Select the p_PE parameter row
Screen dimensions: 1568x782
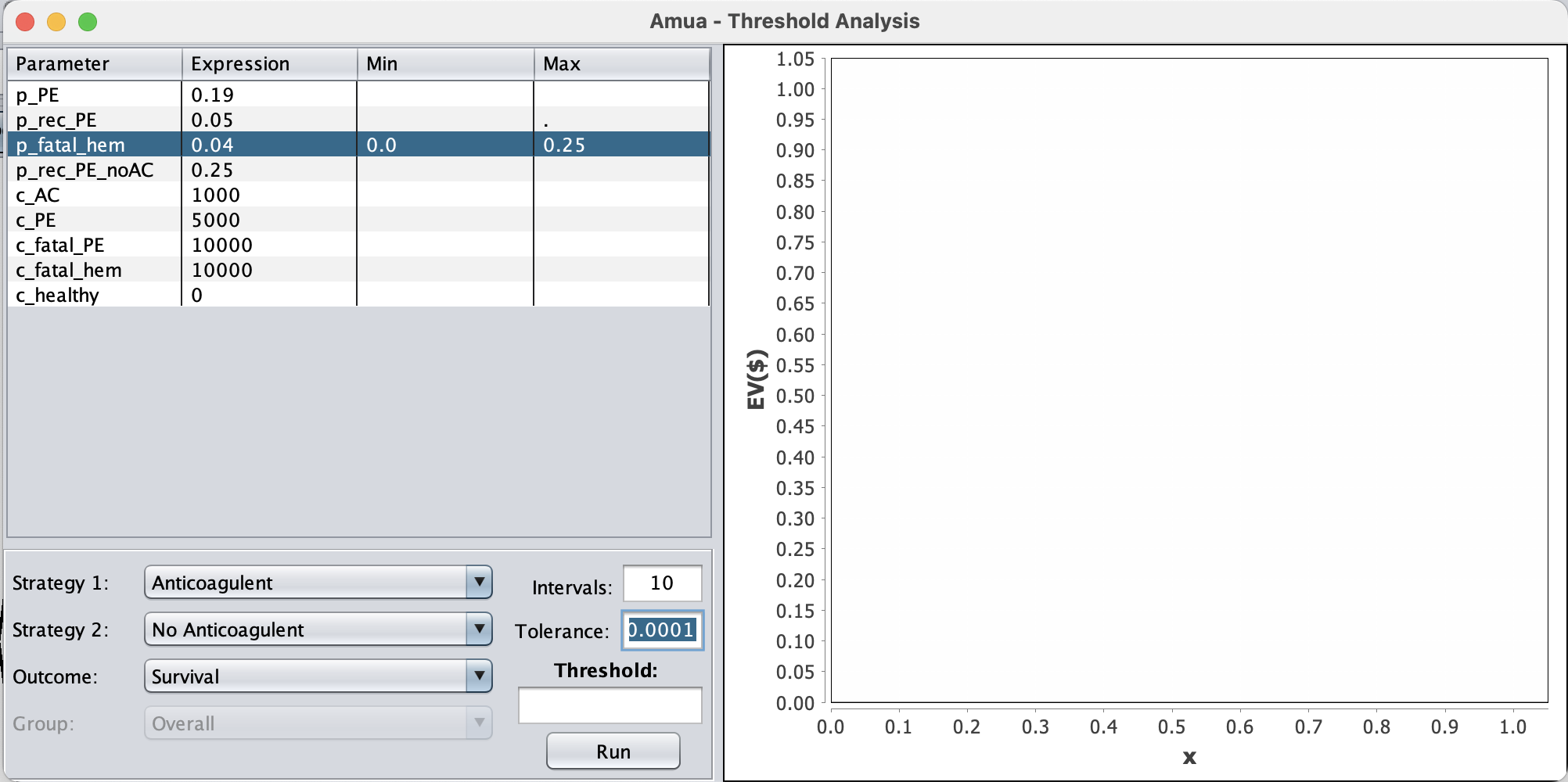click(94, 95)
